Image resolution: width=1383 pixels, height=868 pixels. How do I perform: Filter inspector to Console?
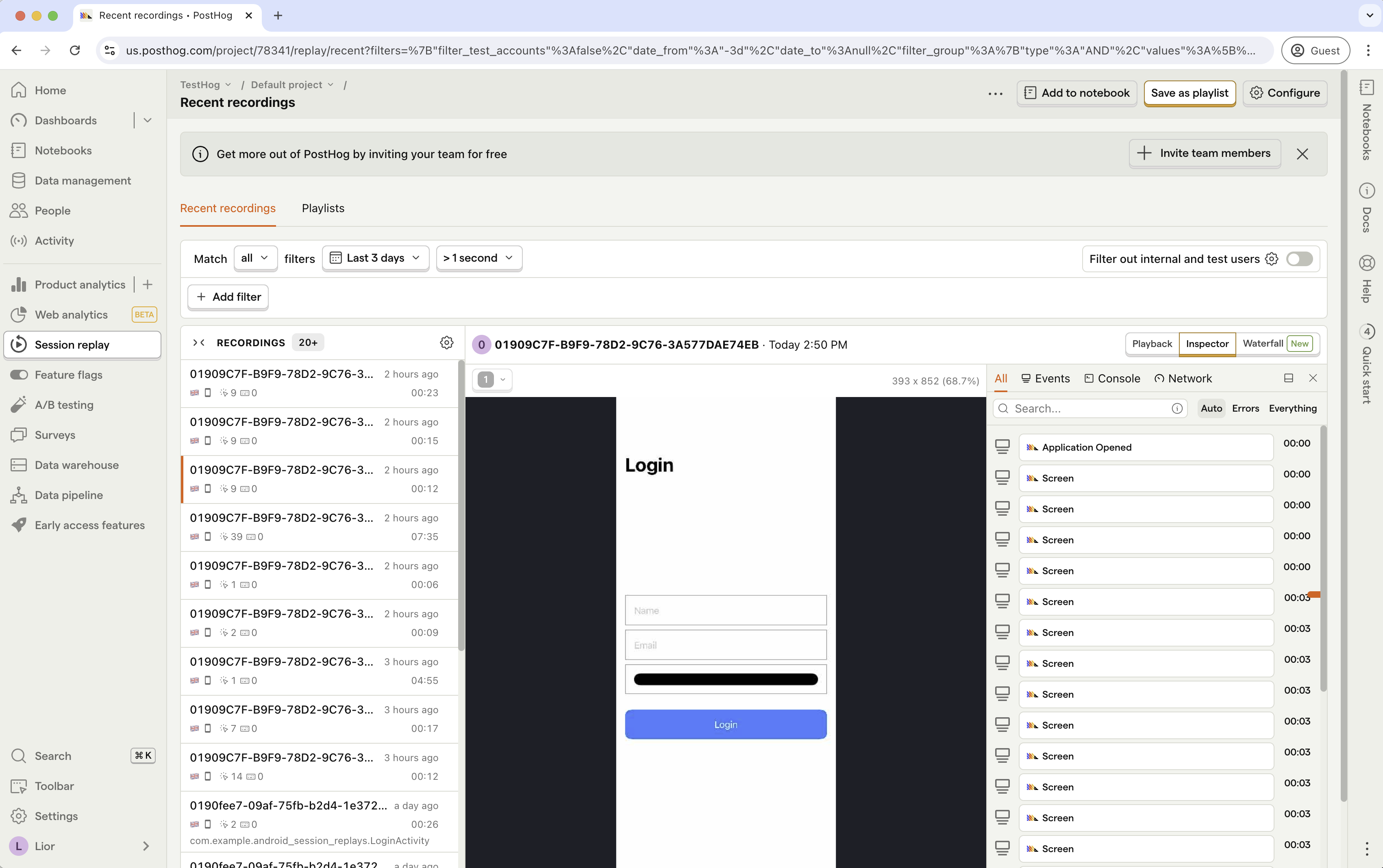tap(1112, 378)
